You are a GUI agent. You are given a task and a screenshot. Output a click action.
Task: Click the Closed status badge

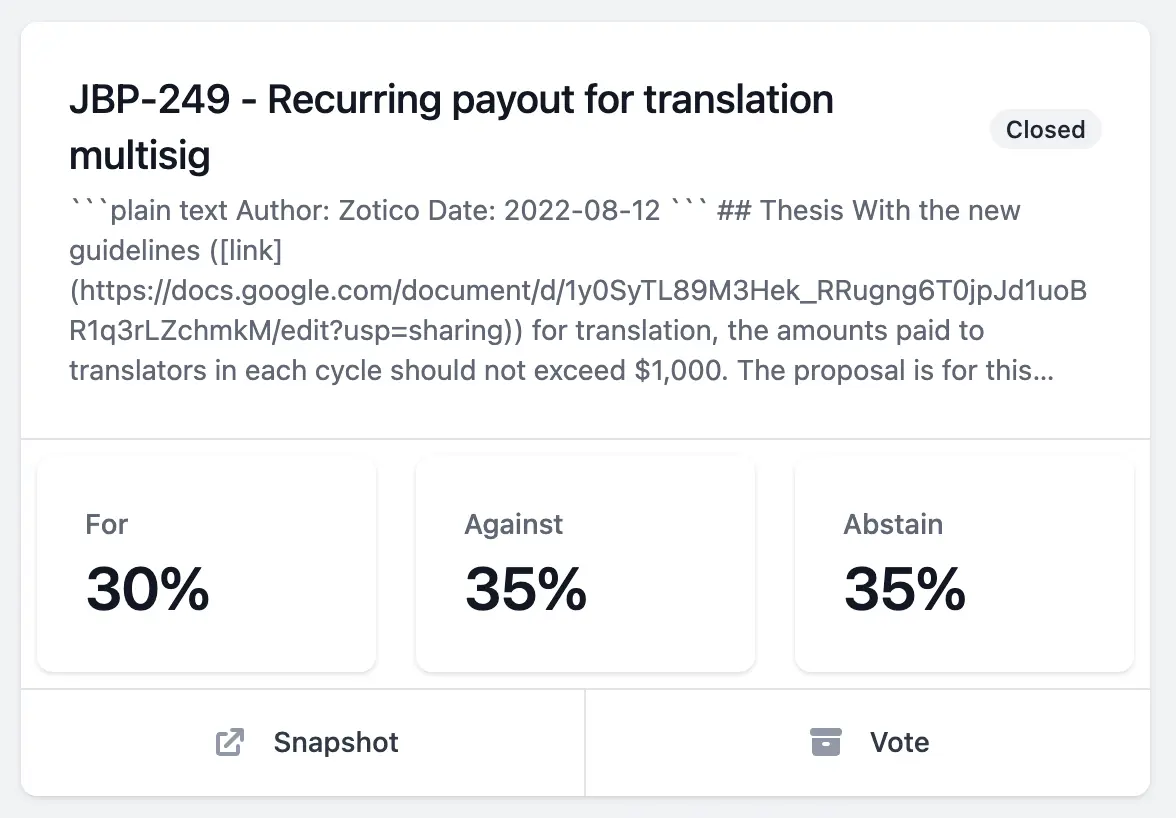(1045, 130)
